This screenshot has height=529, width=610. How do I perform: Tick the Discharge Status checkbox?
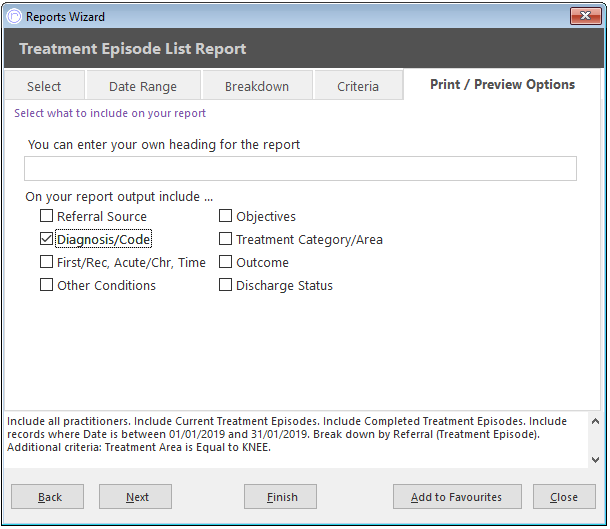pos(225,285)
